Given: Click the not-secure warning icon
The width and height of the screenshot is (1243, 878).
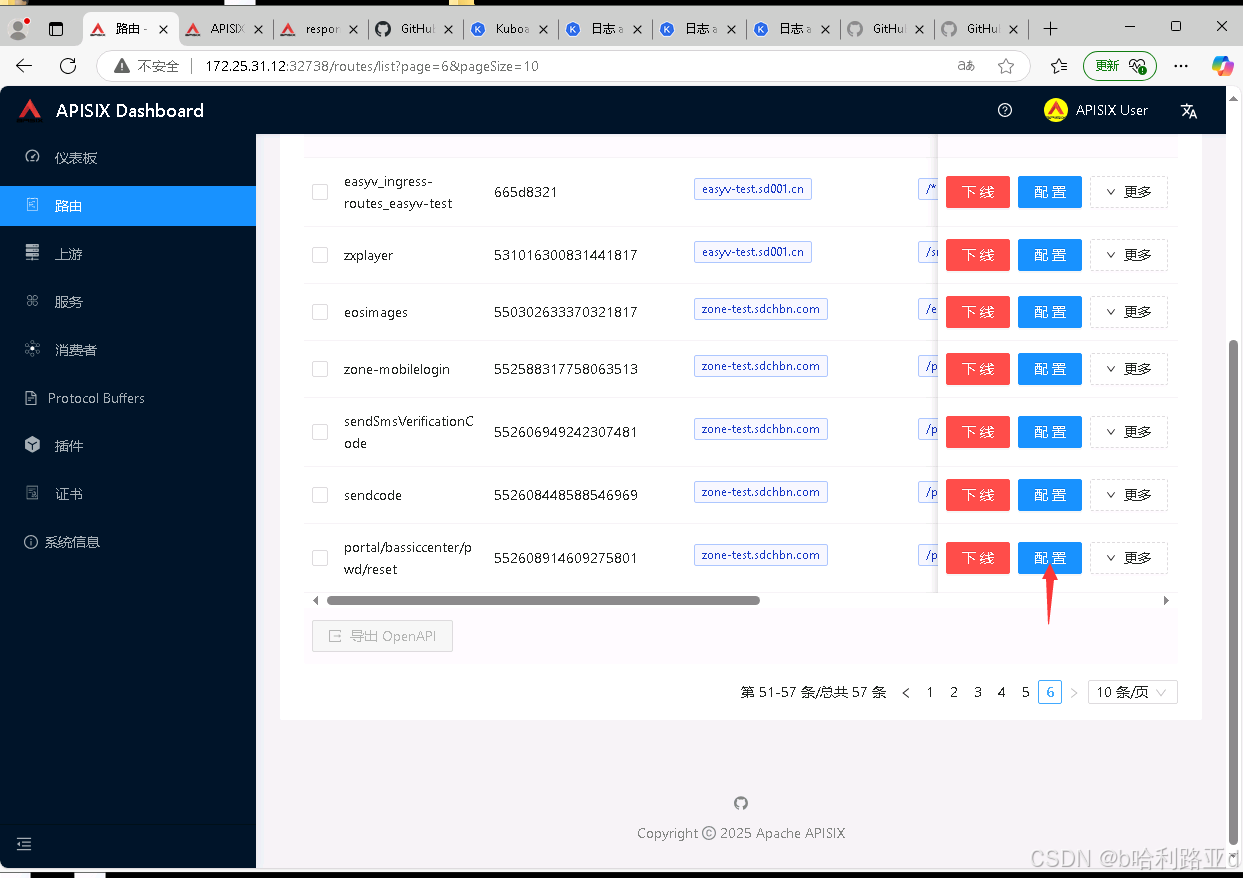Looking at the screenshot, I should (x=122, y=66).
